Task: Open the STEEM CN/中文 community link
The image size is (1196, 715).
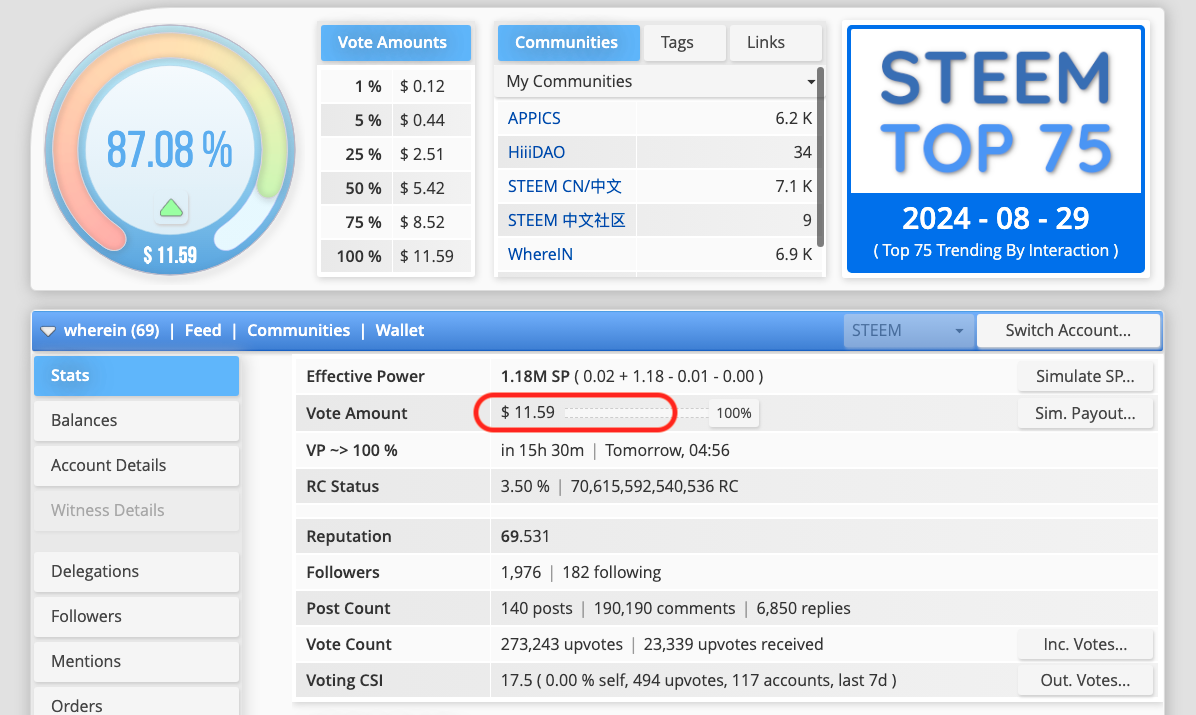Action: 564,186
